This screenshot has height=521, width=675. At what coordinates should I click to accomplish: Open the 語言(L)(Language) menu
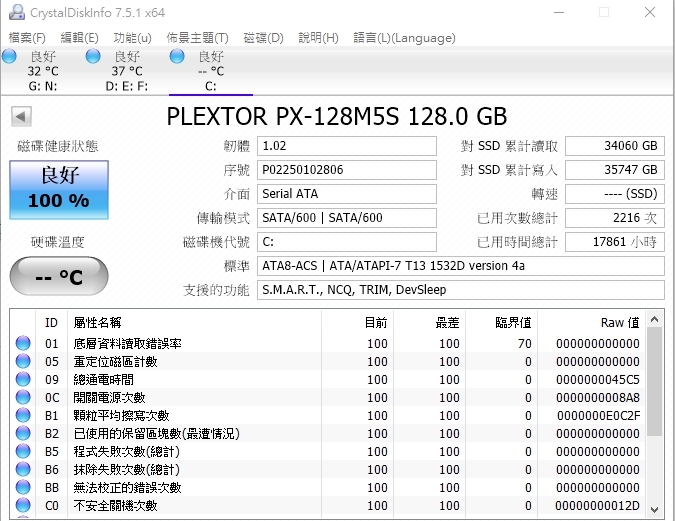pyautogui.click(x=404, y=38)
